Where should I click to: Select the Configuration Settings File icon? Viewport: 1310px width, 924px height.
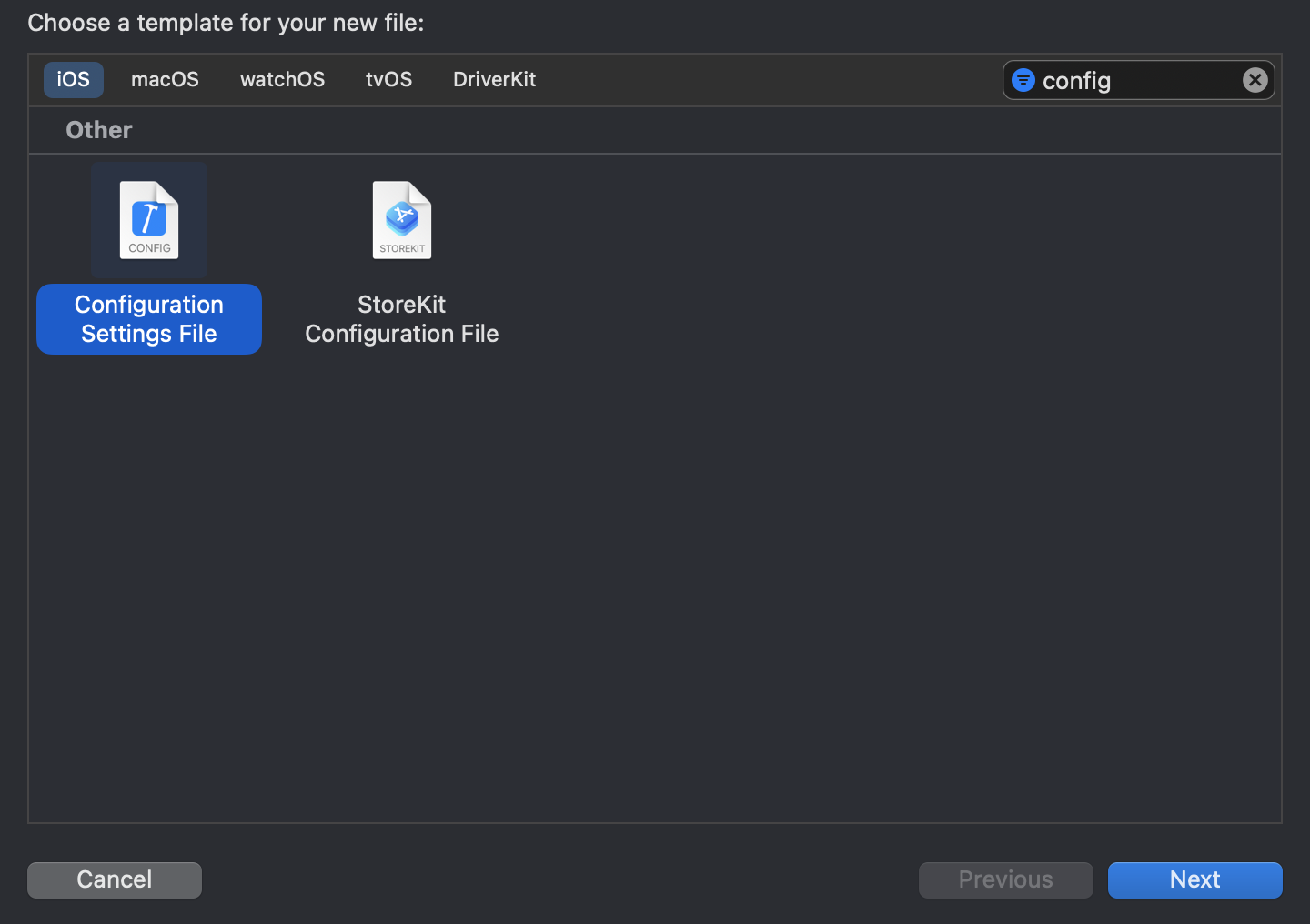(x=149, y=220)
